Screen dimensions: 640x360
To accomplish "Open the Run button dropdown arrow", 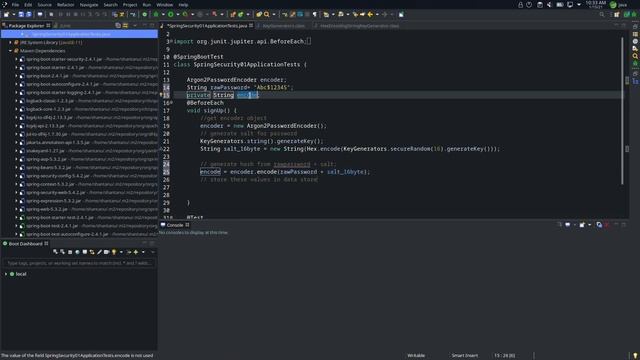I will coord(178,14).
